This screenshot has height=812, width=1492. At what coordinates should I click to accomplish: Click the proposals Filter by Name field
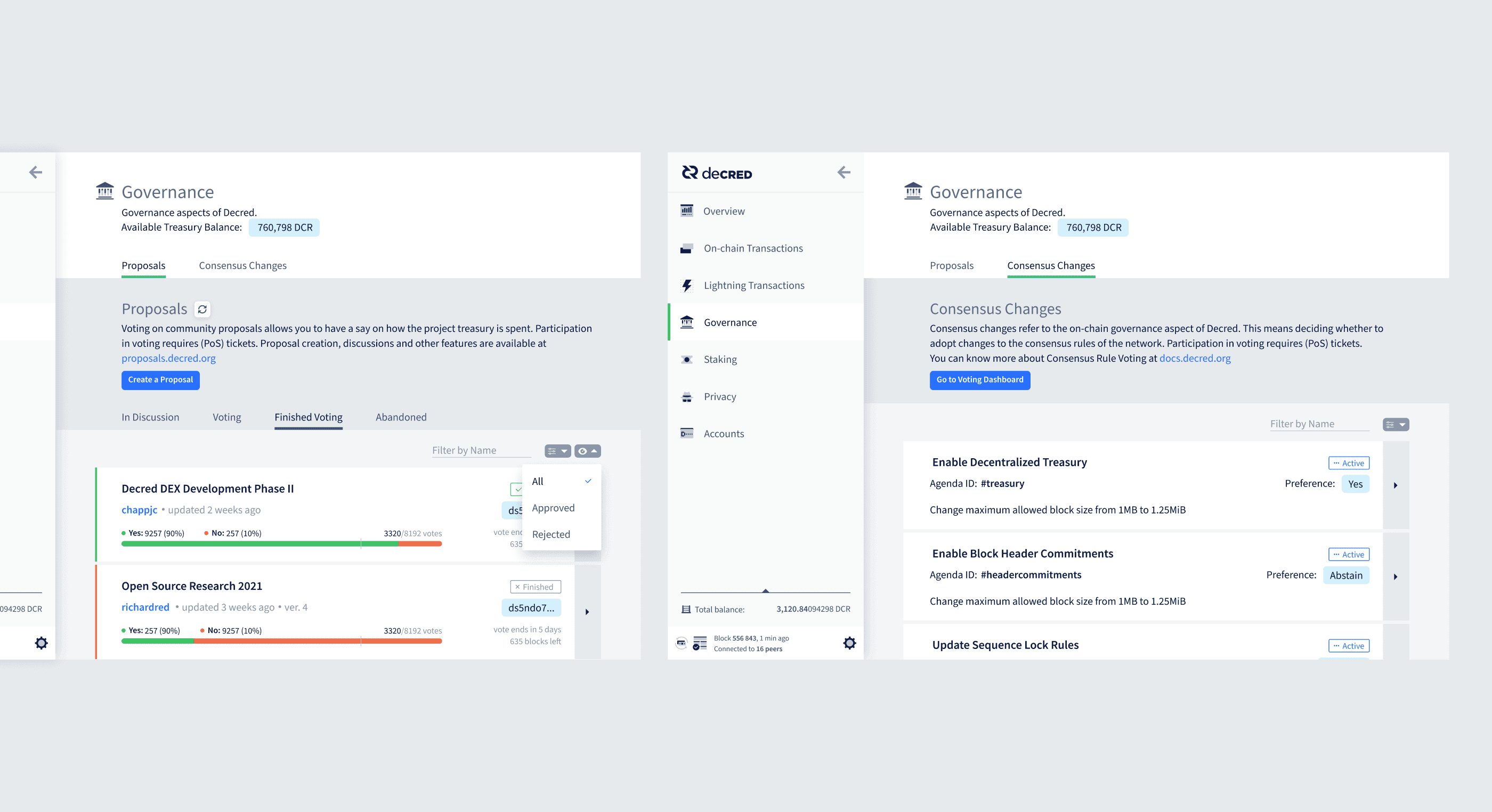click(x=481, y=451)
